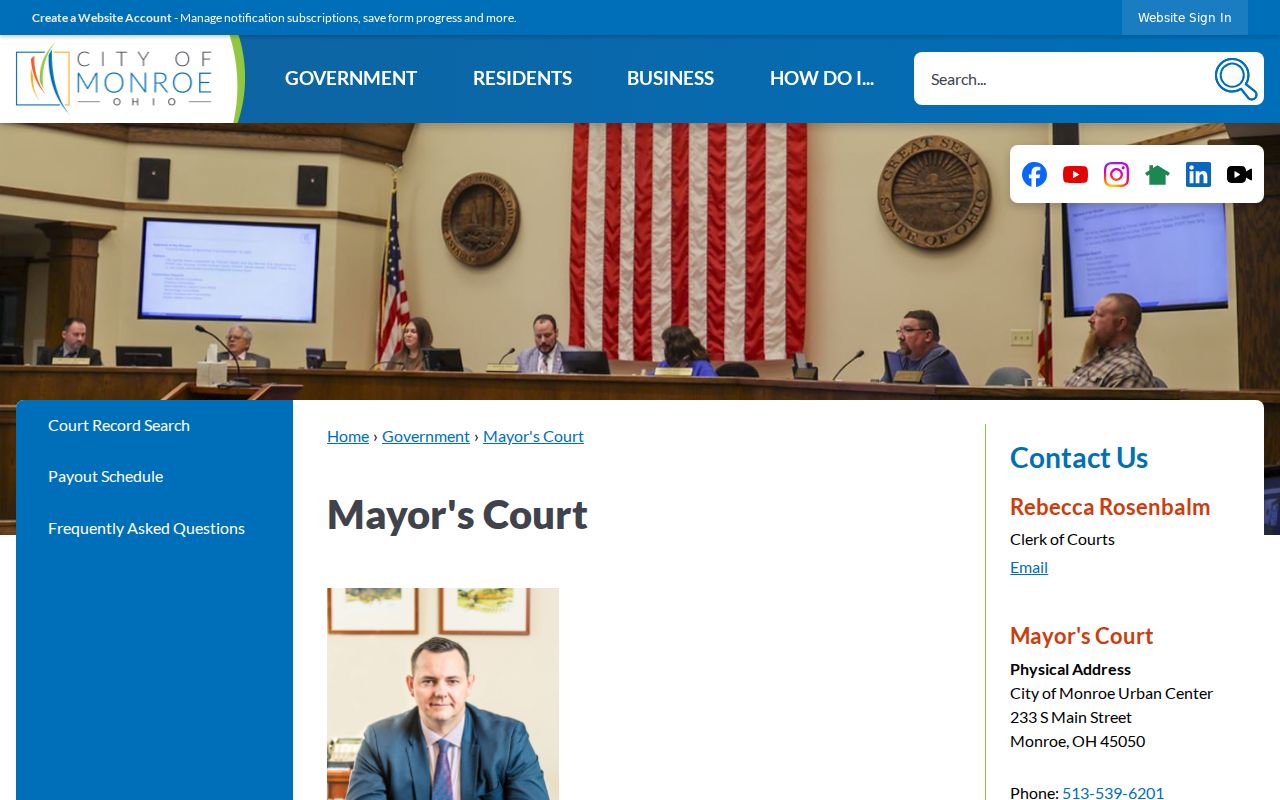Click the phone number 513-539-6201
Viewport: 1280px width, 800px height.
tap(1113, 792)
